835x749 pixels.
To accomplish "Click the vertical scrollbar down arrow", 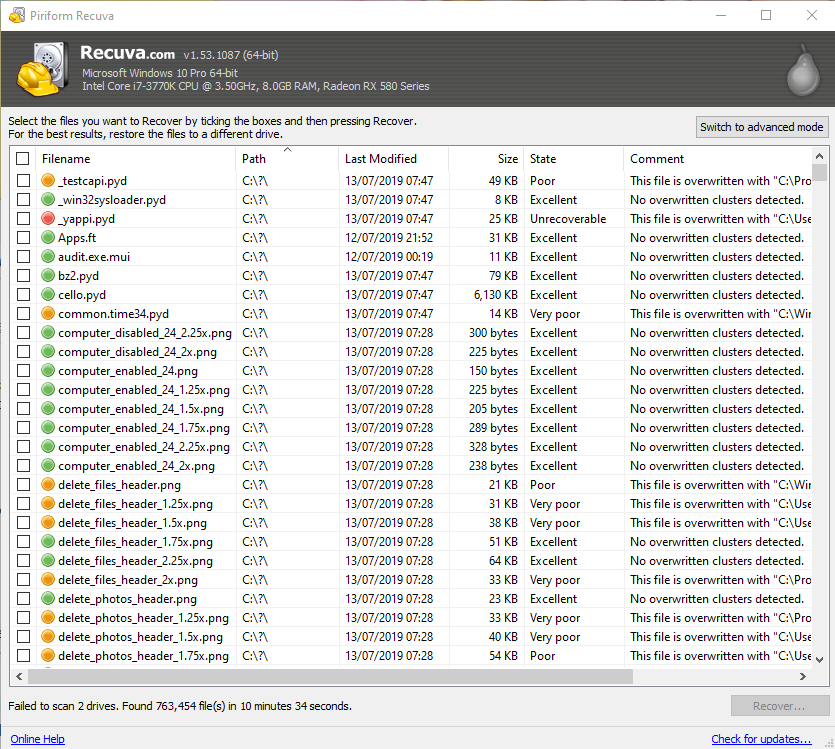I will click(820, 659).
